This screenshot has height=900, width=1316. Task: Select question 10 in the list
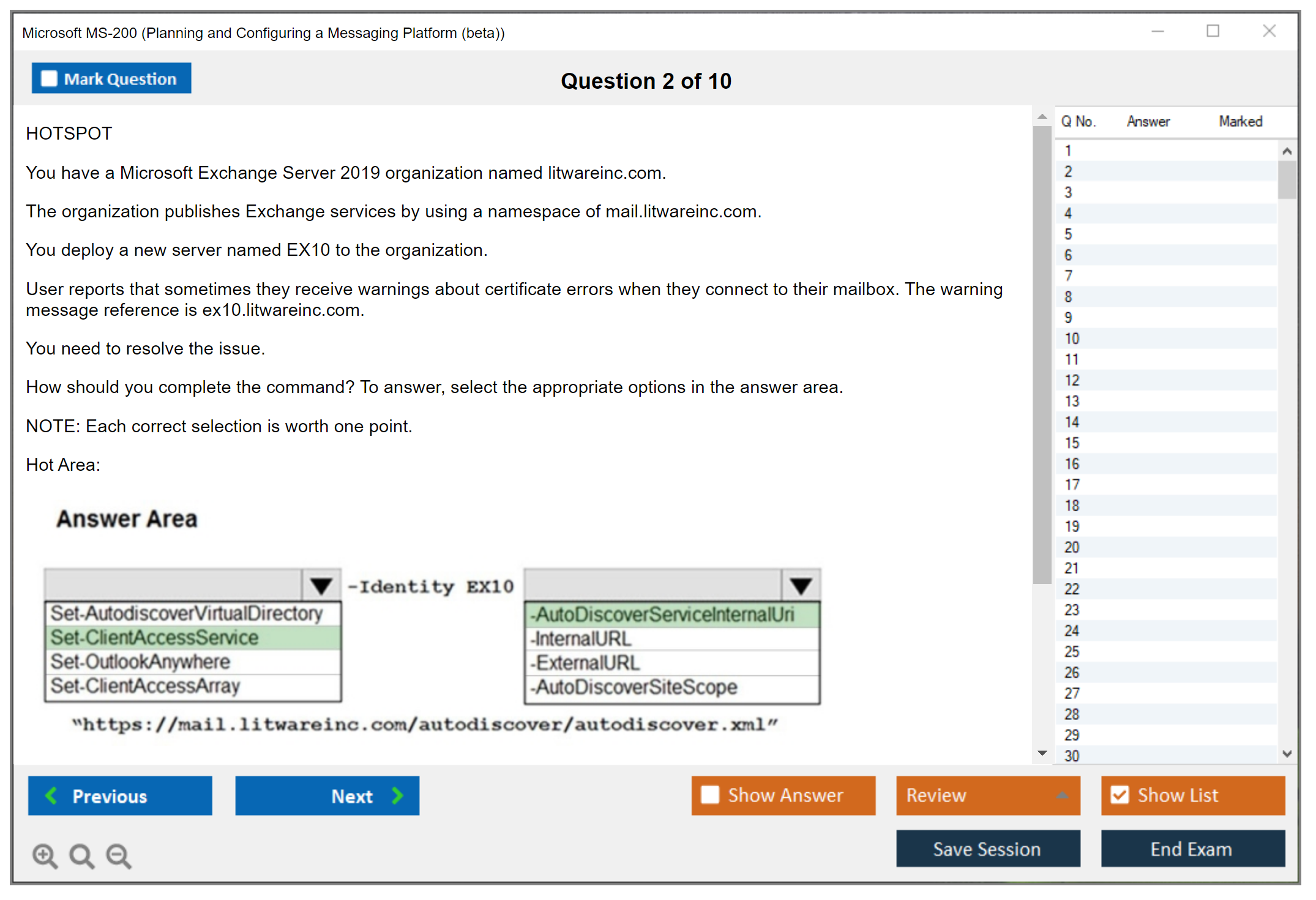(x=1072, y=339)
